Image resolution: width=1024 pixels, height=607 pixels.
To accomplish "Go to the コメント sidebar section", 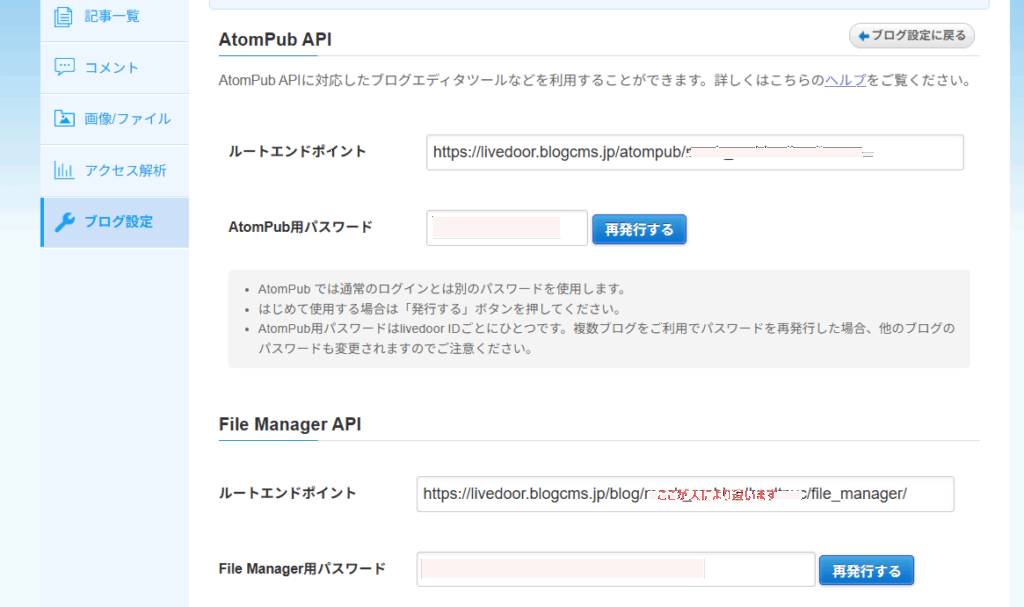I will (x=112, y=67).
